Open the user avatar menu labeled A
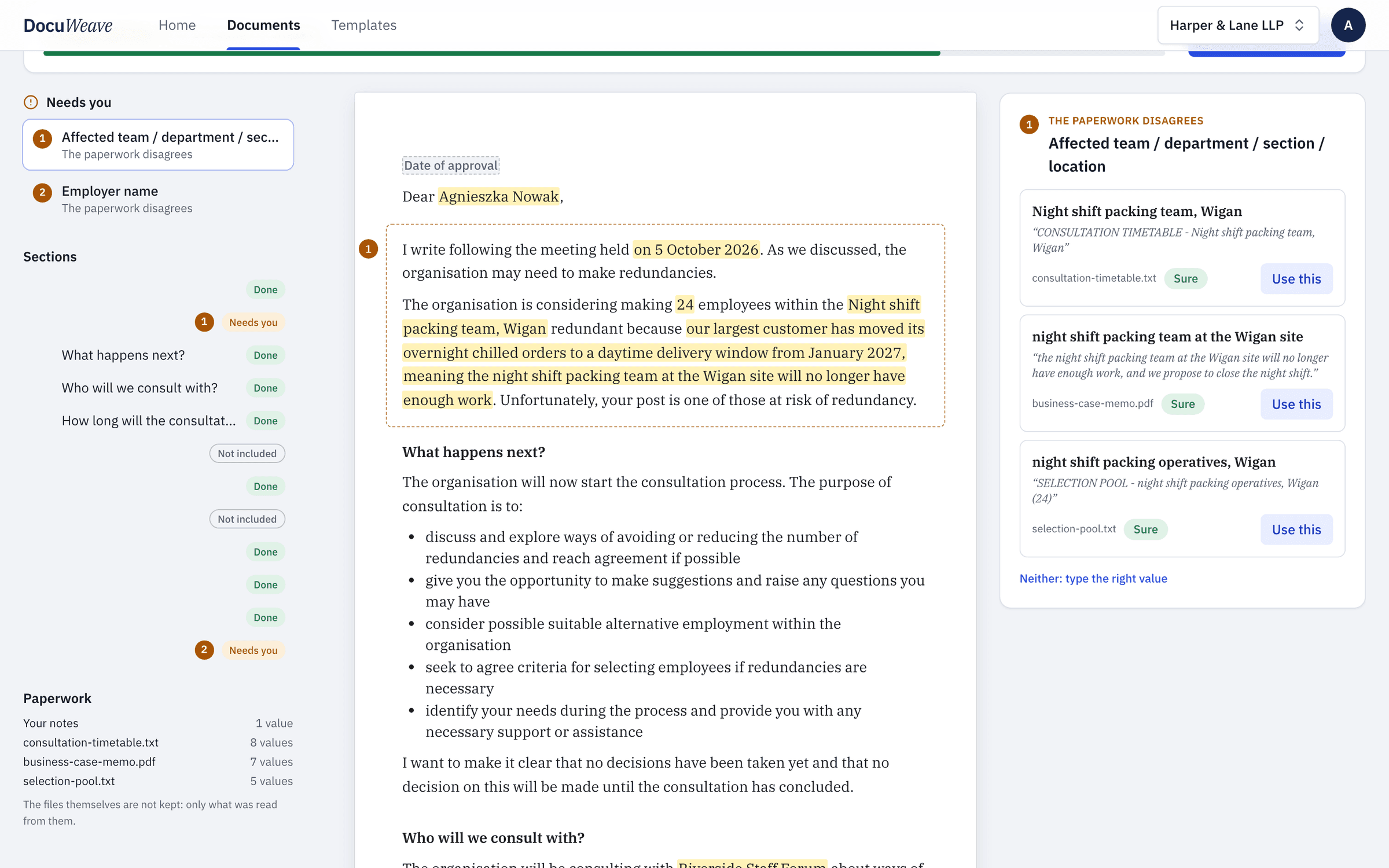 1348,25
